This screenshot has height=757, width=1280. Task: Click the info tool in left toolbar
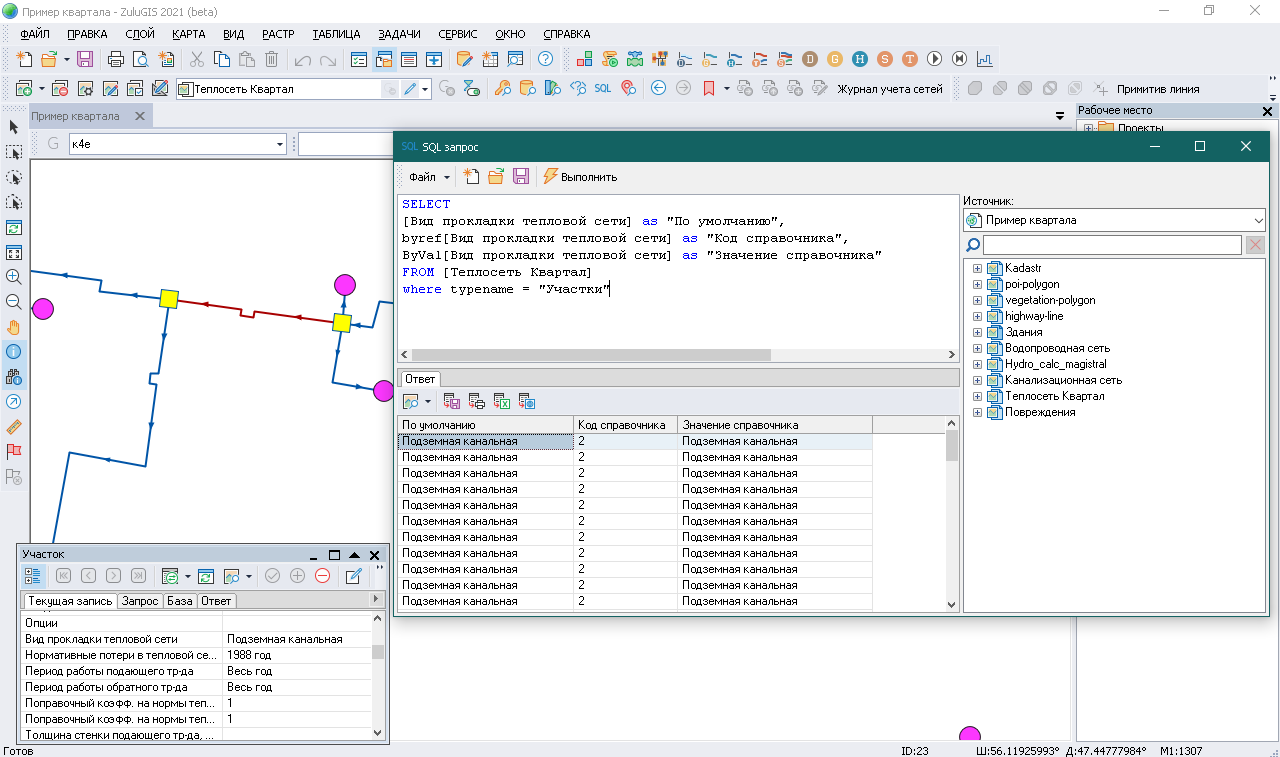tap(14, 352)
